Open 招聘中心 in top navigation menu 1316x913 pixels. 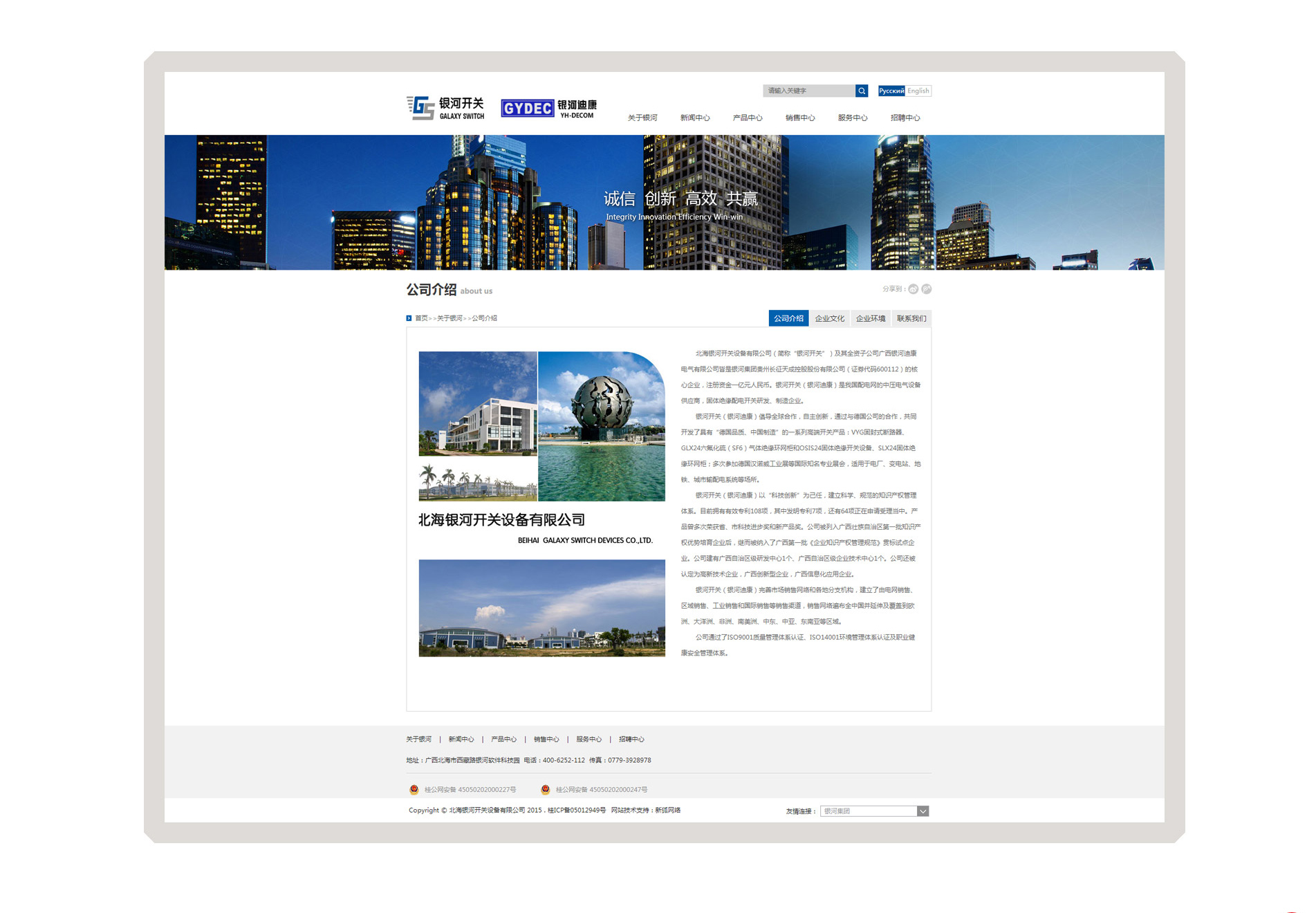905,118
